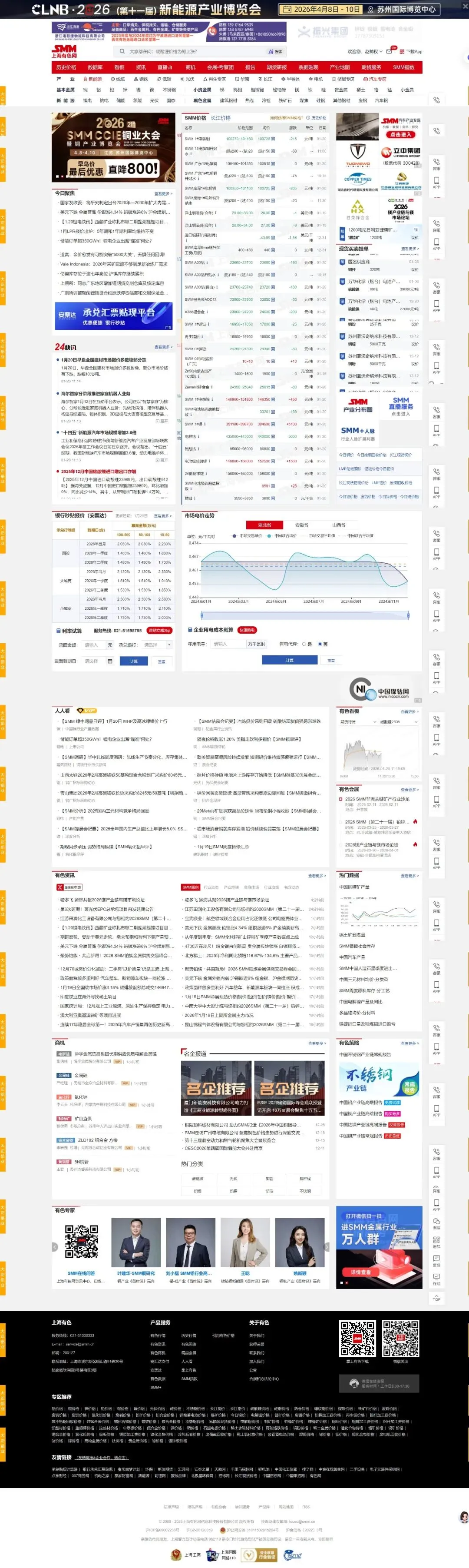469x1568 pixels.
Task: Open the 不锈钢产业链 report banner
Action: pos(379,1080)
